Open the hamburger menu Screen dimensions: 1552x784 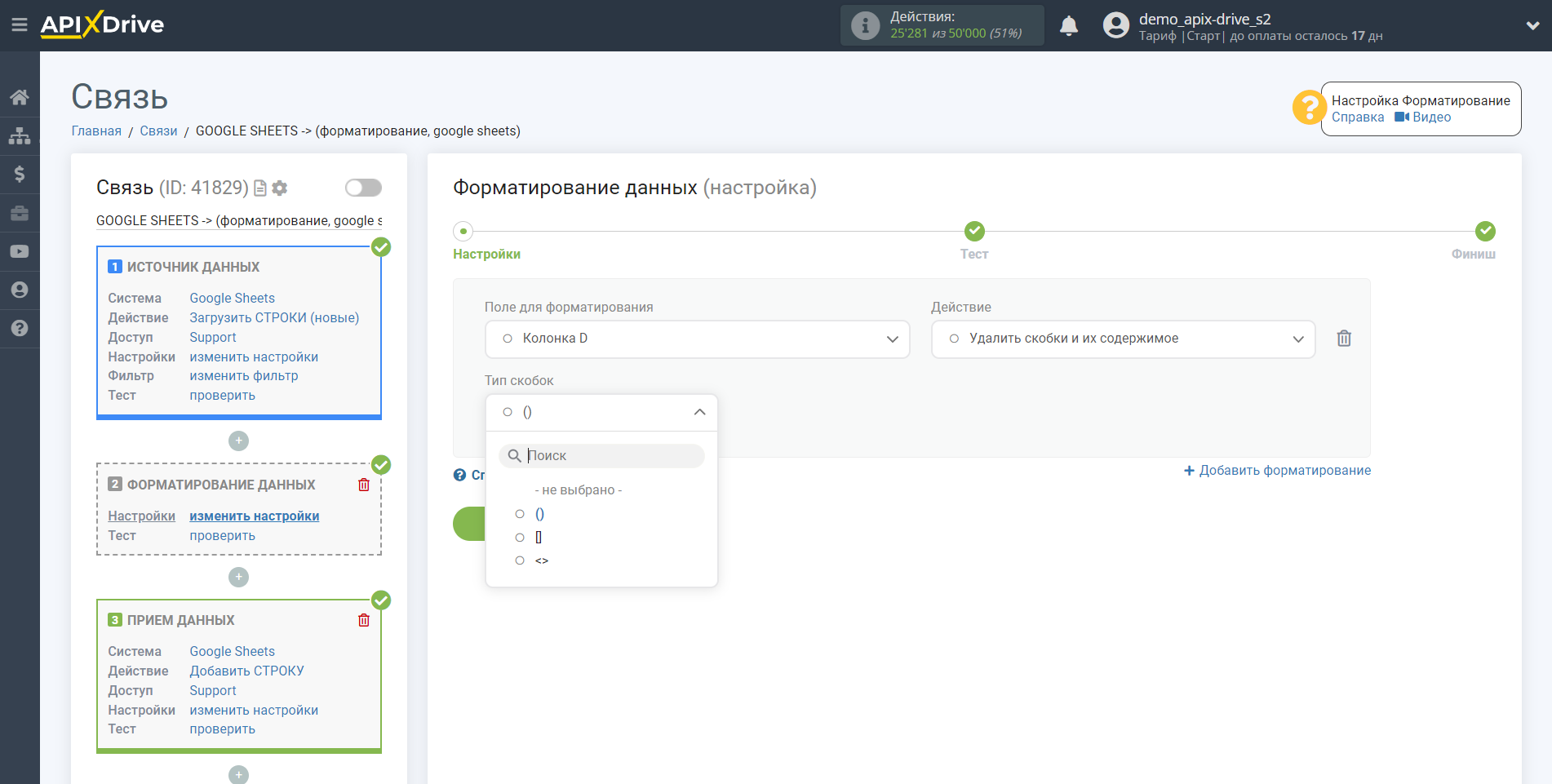20,24
